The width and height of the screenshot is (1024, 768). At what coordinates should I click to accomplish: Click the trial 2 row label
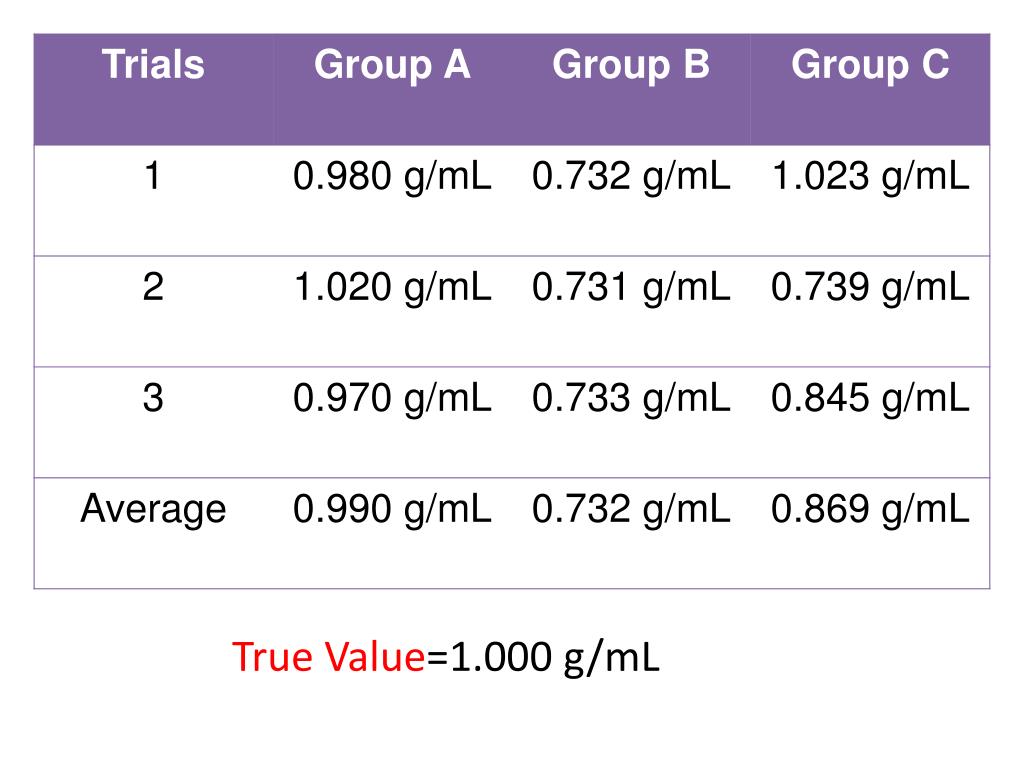pos(153,287)
